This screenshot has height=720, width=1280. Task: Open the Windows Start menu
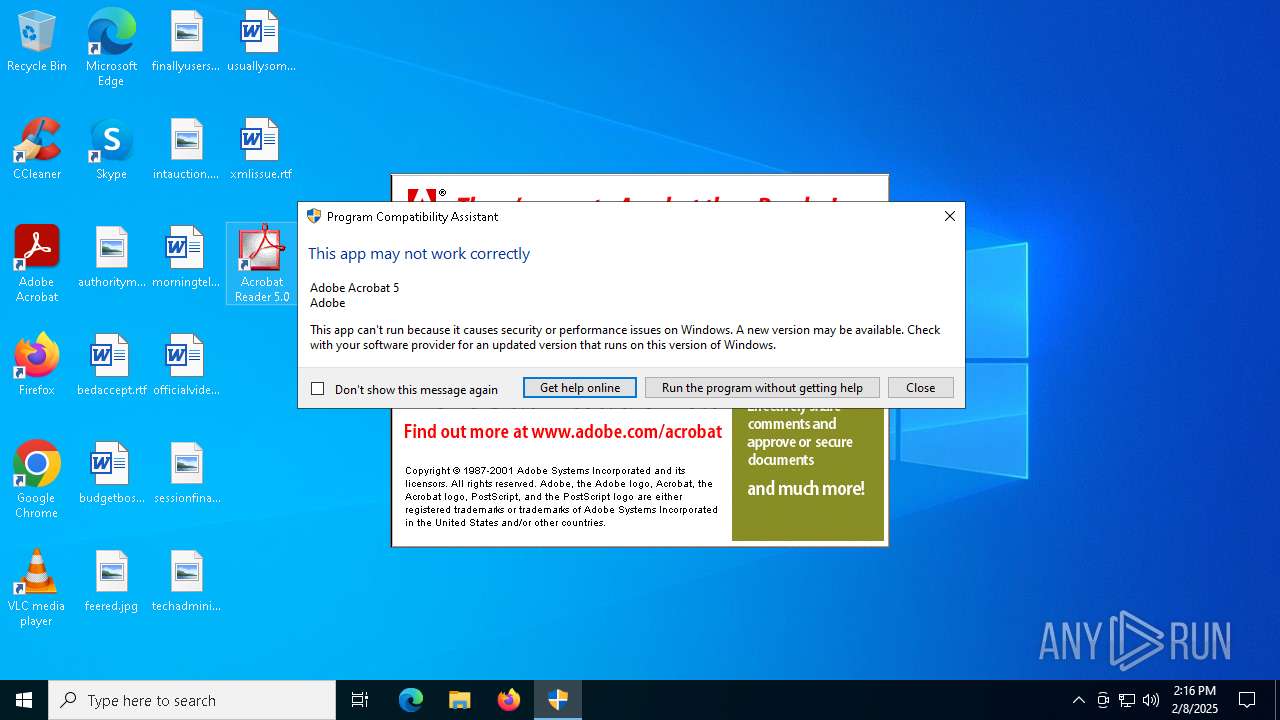tap(24, 700)
